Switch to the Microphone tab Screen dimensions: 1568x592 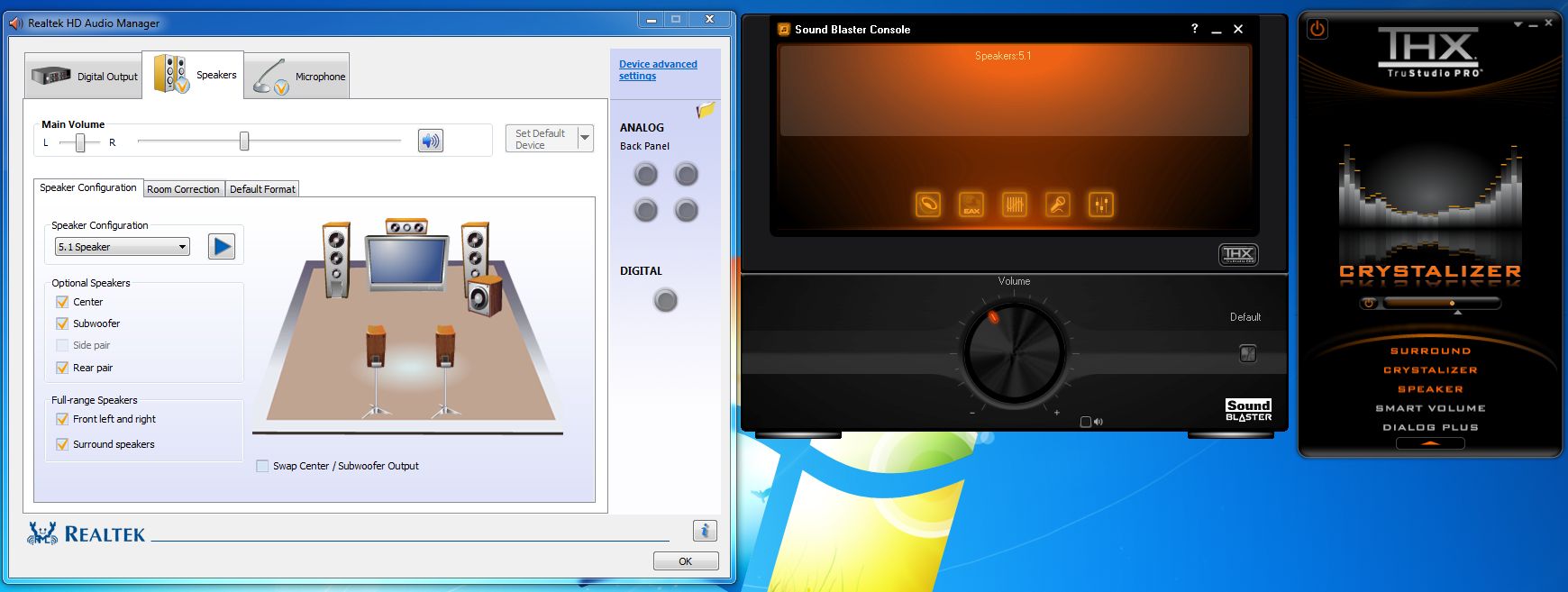click(296, 76)
